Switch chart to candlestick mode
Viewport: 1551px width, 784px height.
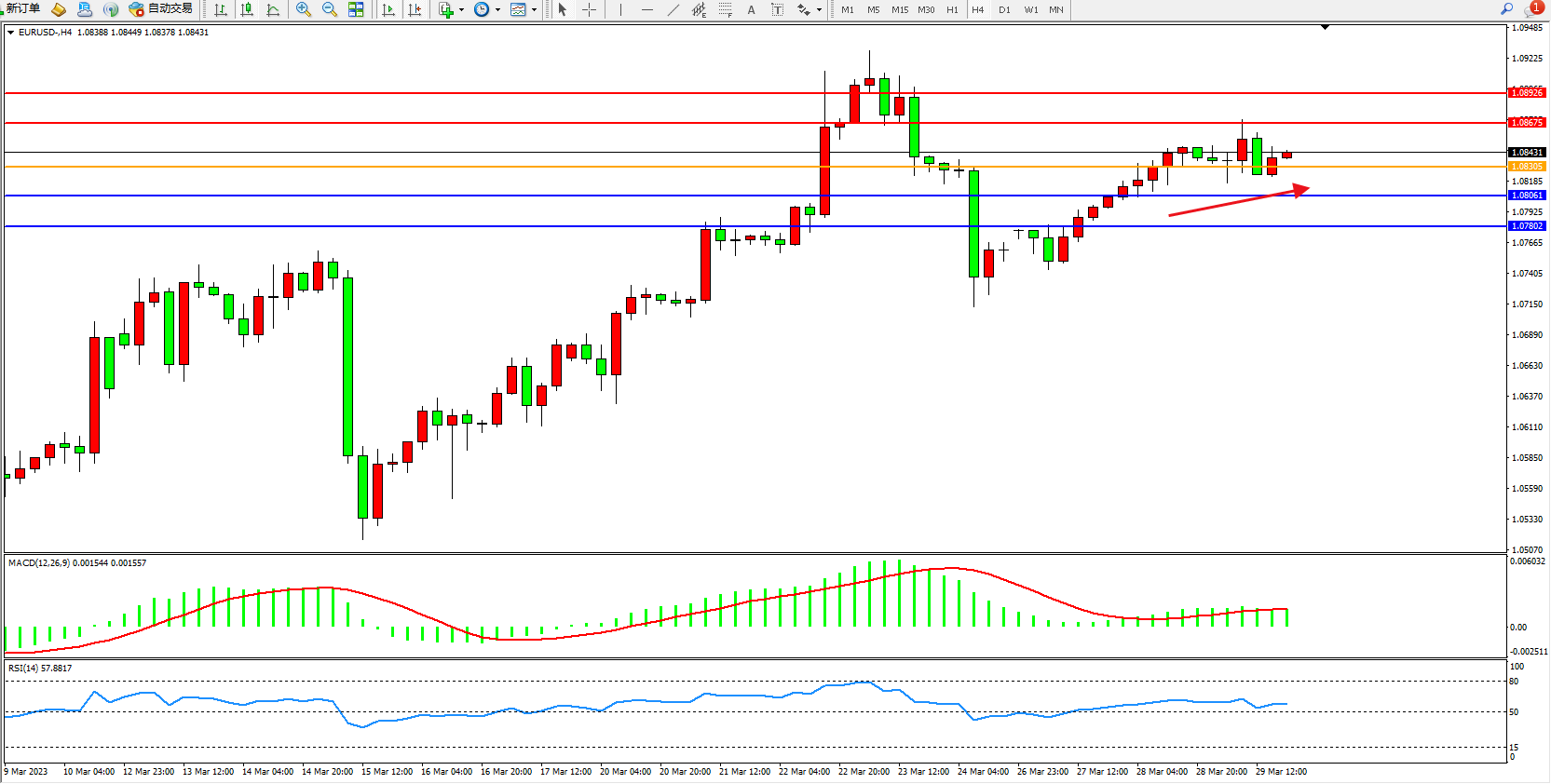(247, 9)
